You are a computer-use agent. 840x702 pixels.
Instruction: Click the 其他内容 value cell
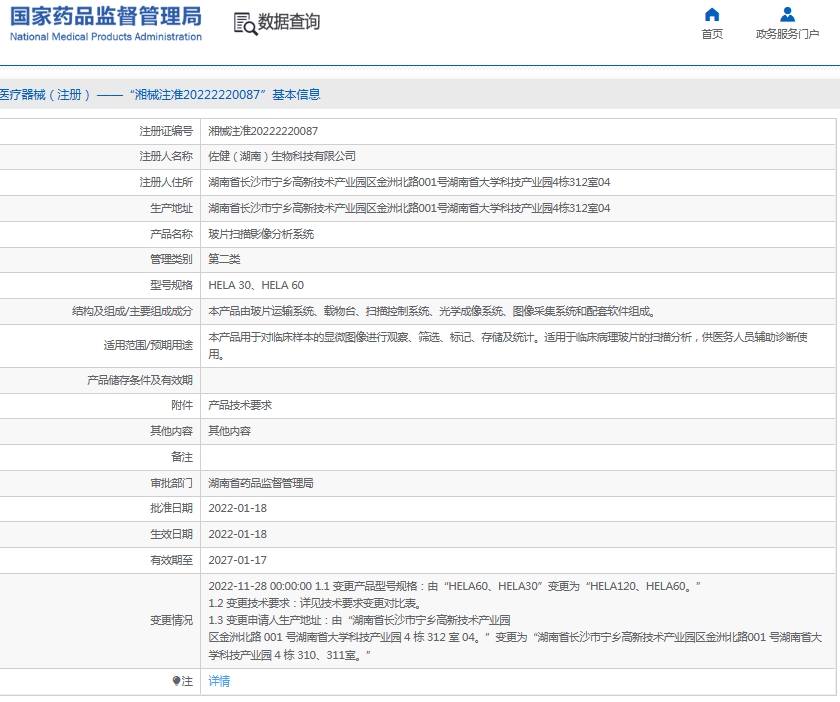tap(229, 431)
